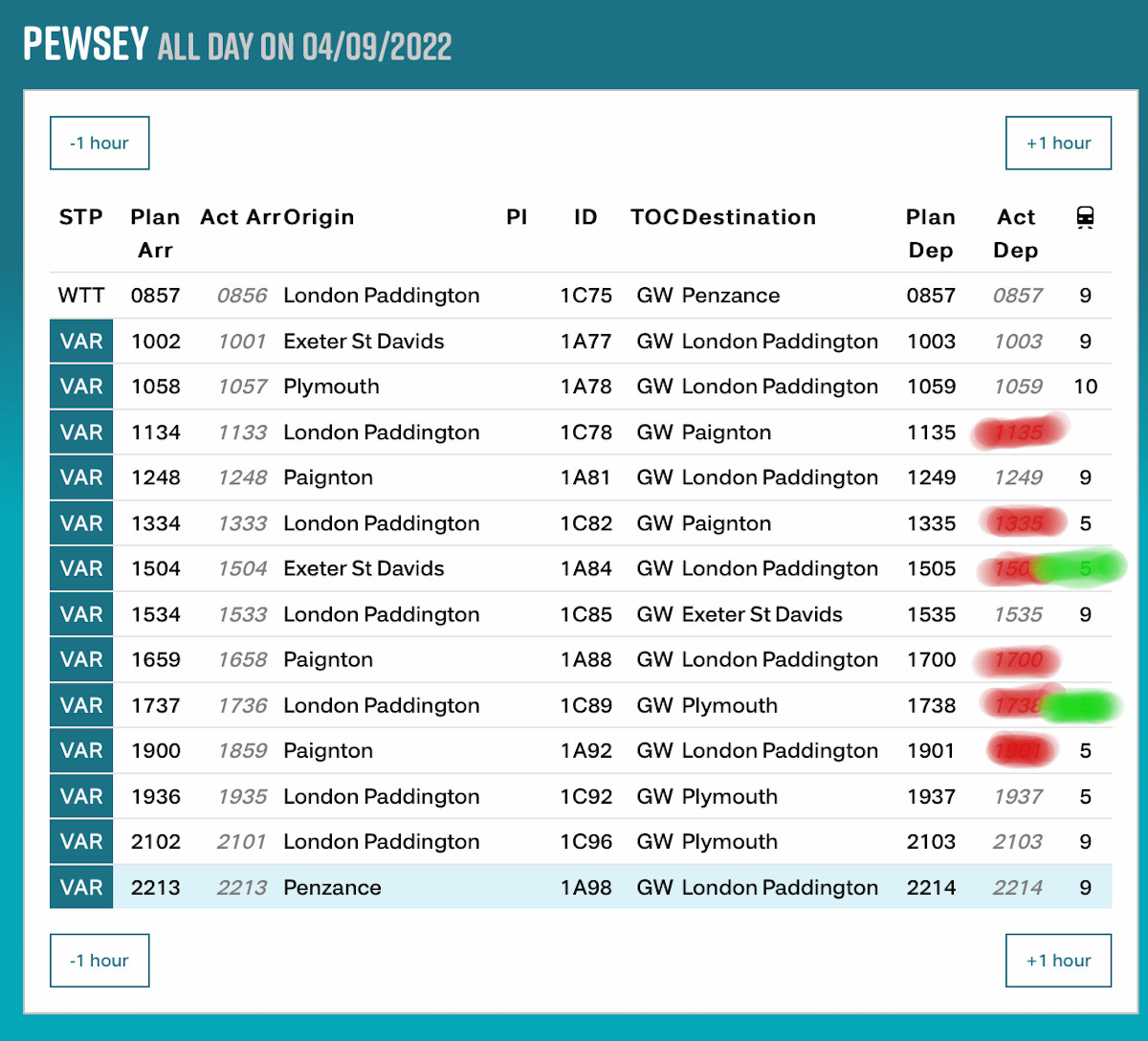The height and width of the screenshot is (1041, 1148).
Task: Open the 1C89 Plymouth service
Action: coord(585,705)
